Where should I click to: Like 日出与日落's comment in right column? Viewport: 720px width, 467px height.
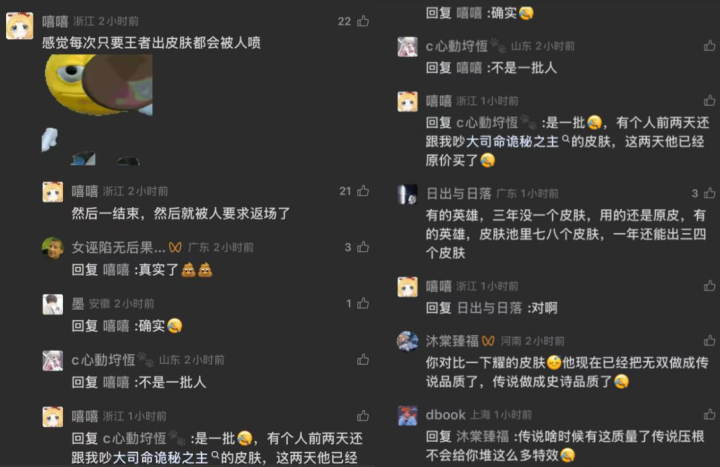pyautogui.click(x=709, y=193)
